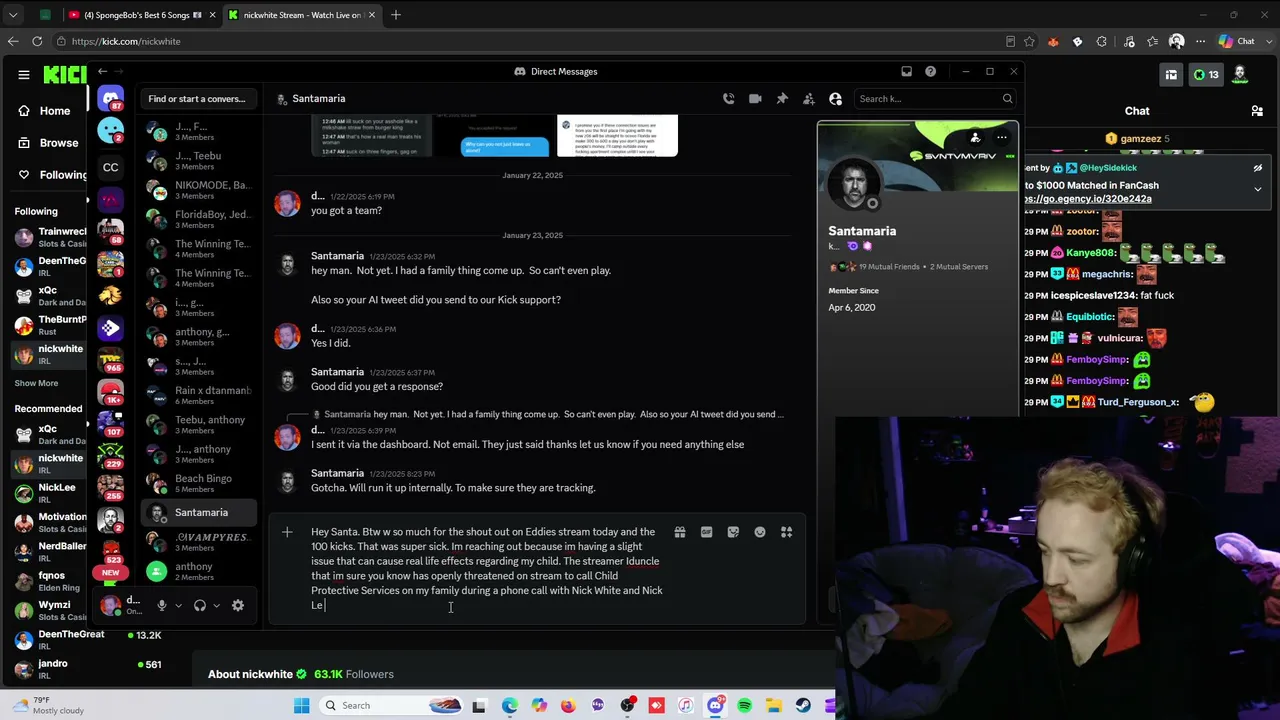Expand Show More followed channels
Viewport: 1280px width, 720px height.
pos(36,383)
